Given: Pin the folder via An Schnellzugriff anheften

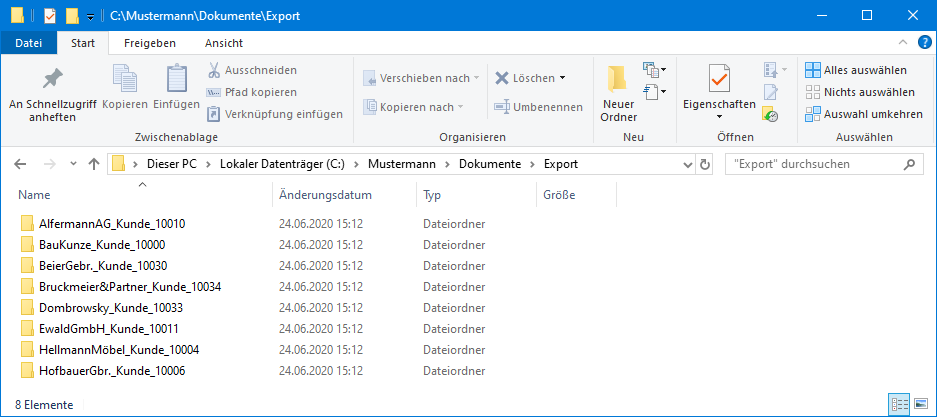Looking at the screenshot, I should [53, 94].
